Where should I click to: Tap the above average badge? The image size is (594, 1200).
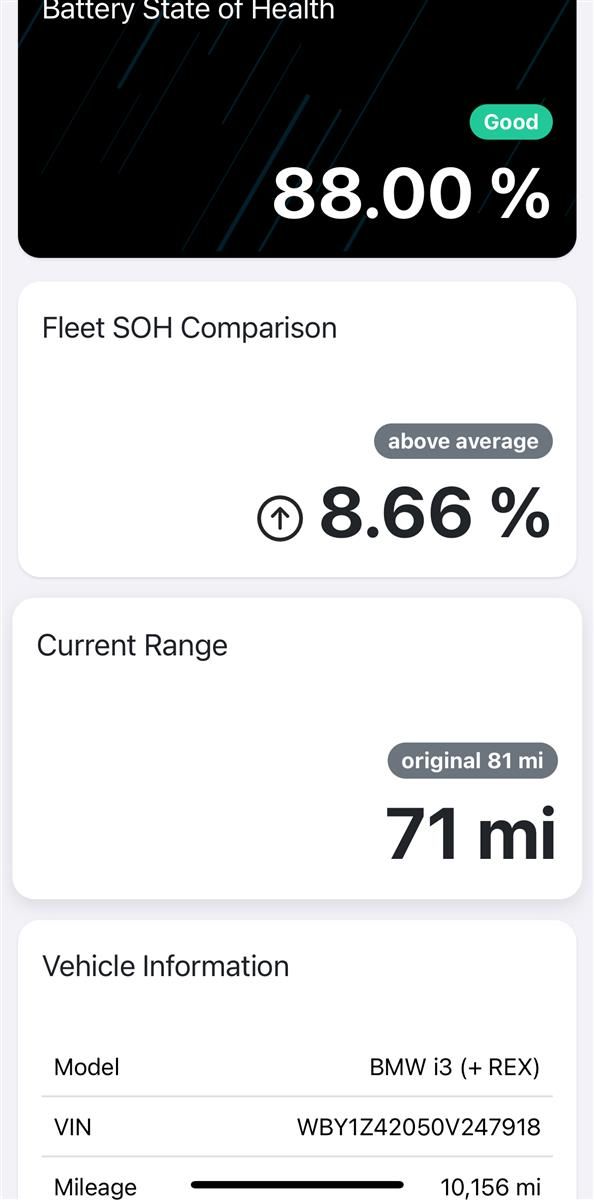pyautogui.click(x=463, y=441)
